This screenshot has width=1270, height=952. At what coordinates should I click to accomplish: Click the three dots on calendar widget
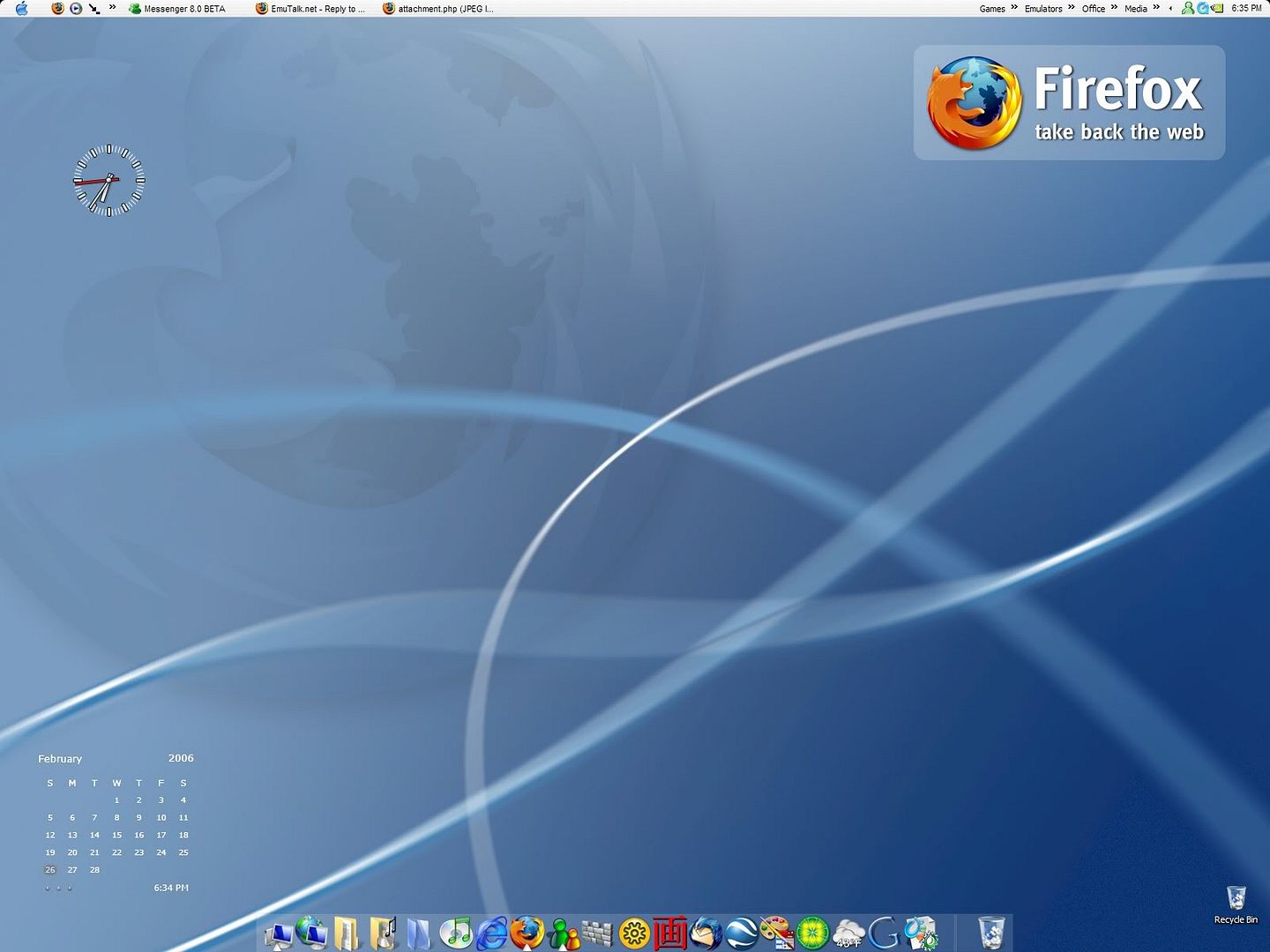[58, 889]
